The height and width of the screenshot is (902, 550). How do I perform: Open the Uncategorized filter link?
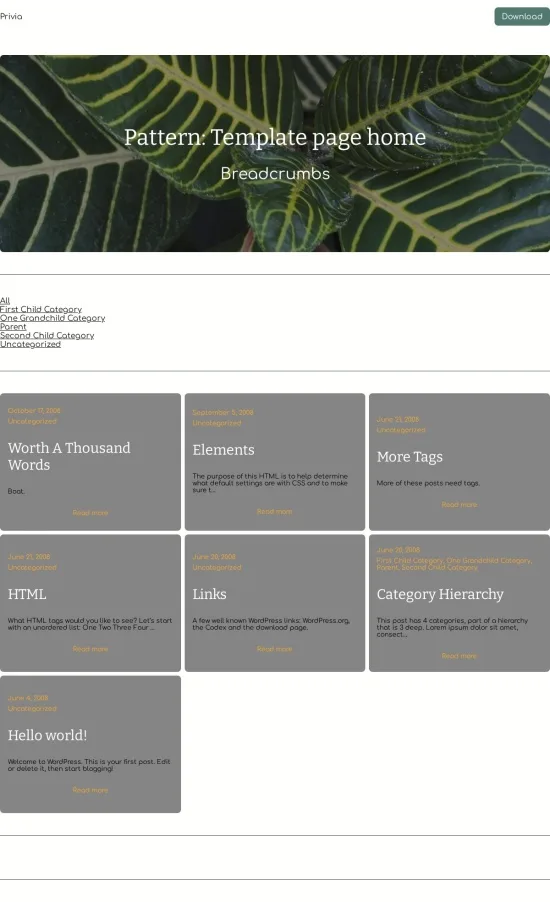[30, 344]
